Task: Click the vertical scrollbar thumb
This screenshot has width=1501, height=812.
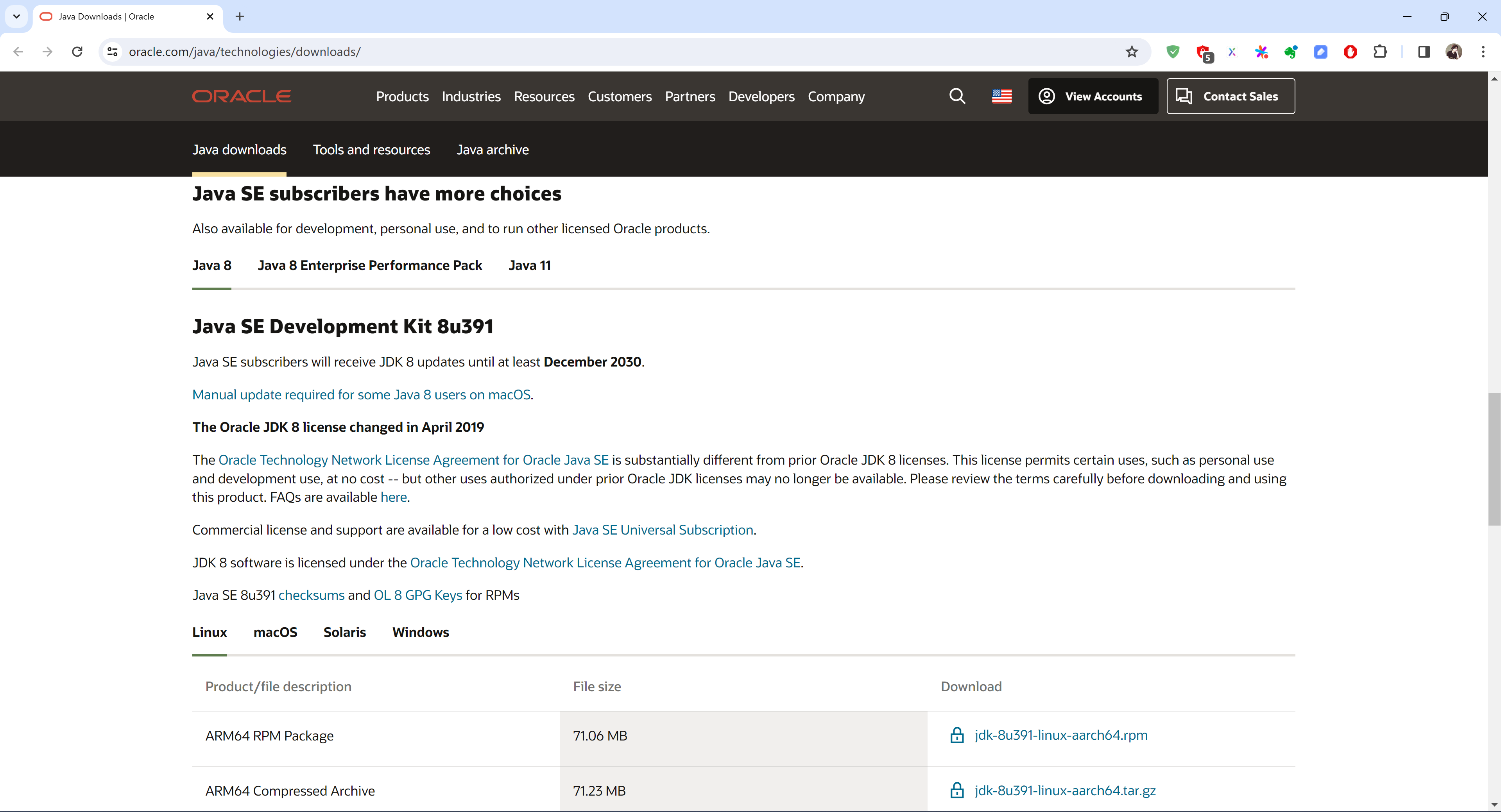Action: point(1494,460)
